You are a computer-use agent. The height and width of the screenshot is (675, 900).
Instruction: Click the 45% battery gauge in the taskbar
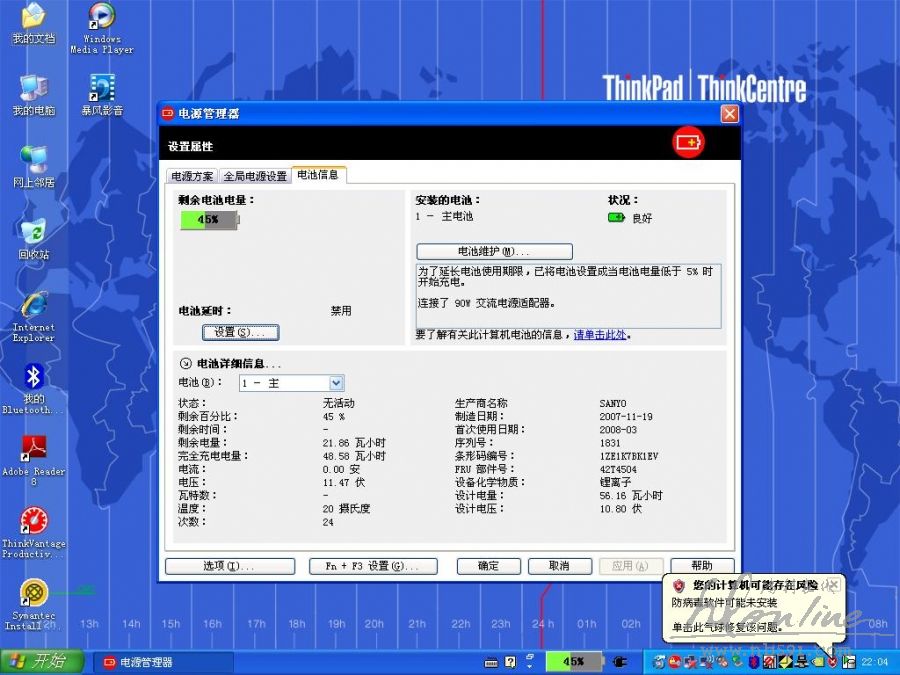(574, 662)
